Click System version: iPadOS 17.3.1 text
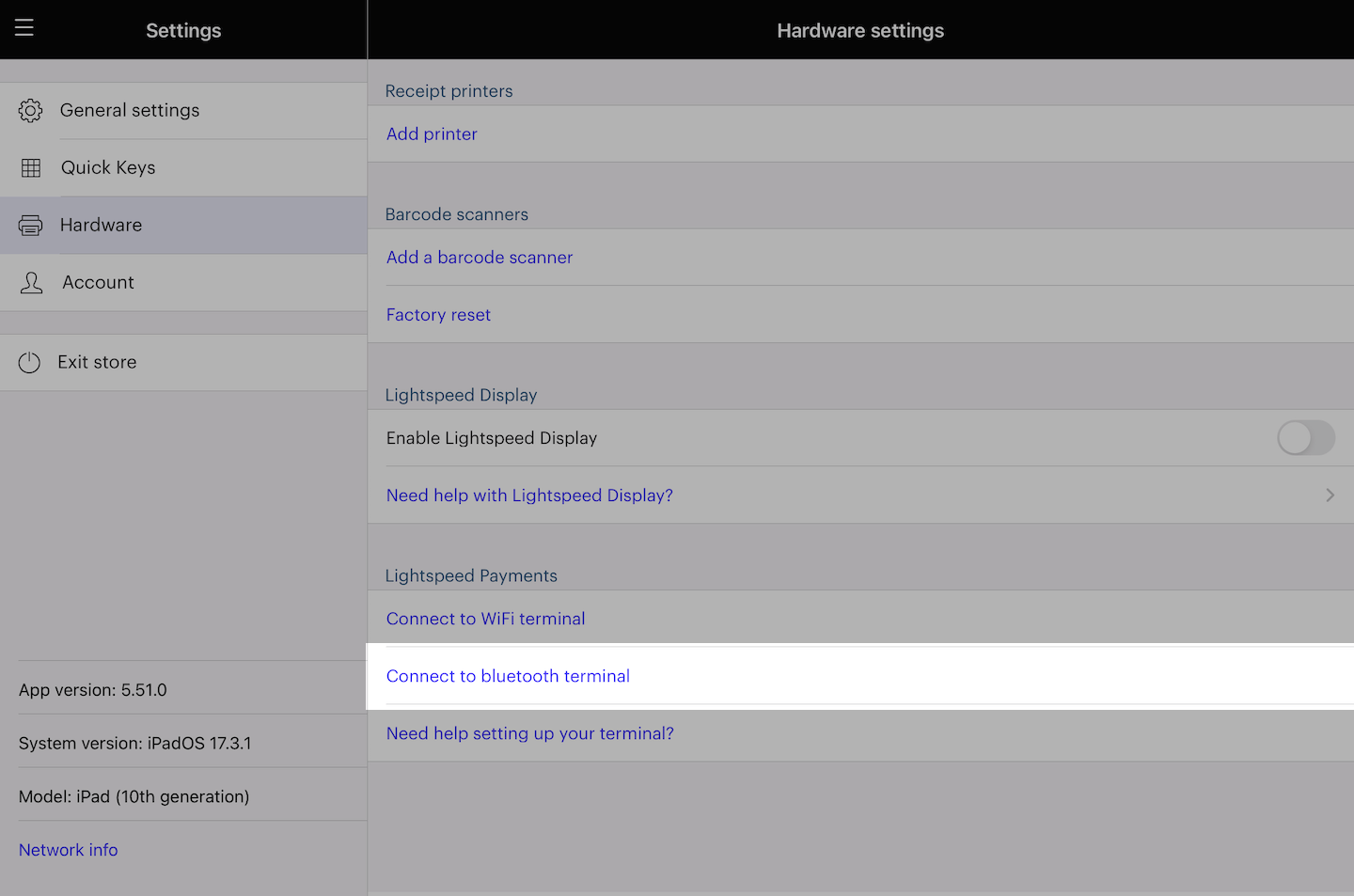Image resolution: width=1354 pixels, height=896 pixels. point(135,744)
